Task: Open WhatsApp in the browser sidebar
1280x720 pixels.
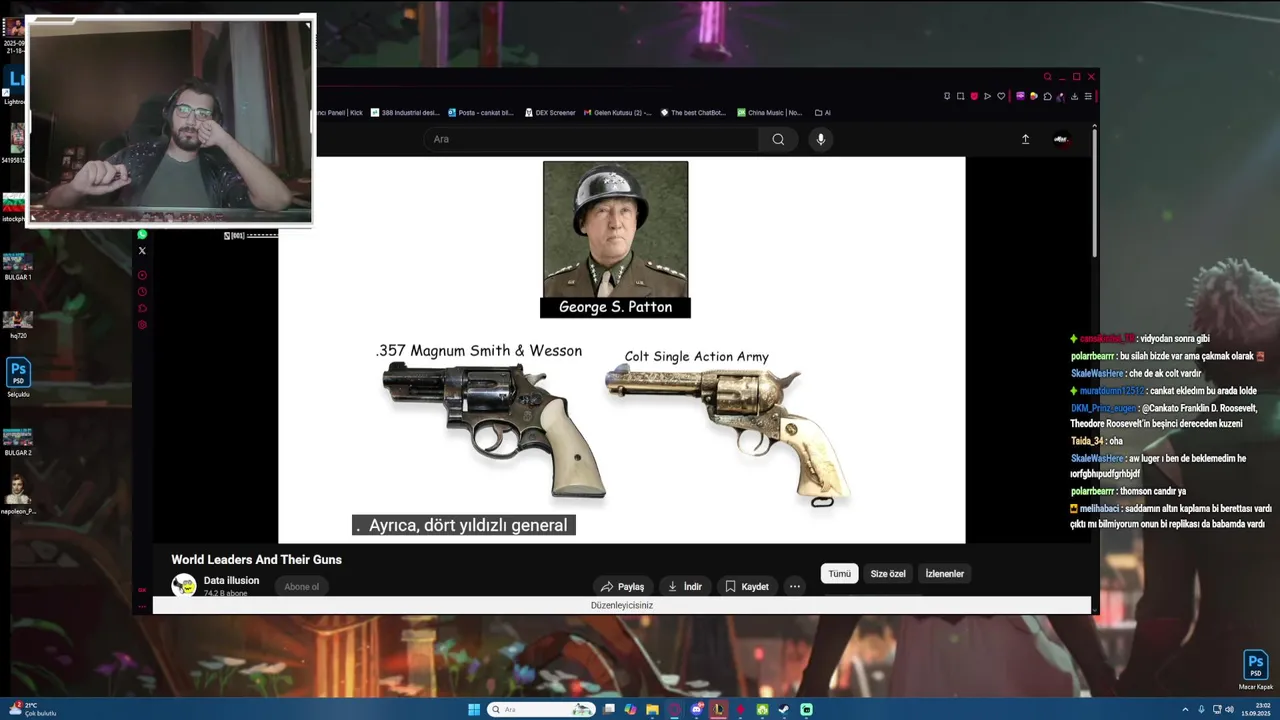Action: 142,235
